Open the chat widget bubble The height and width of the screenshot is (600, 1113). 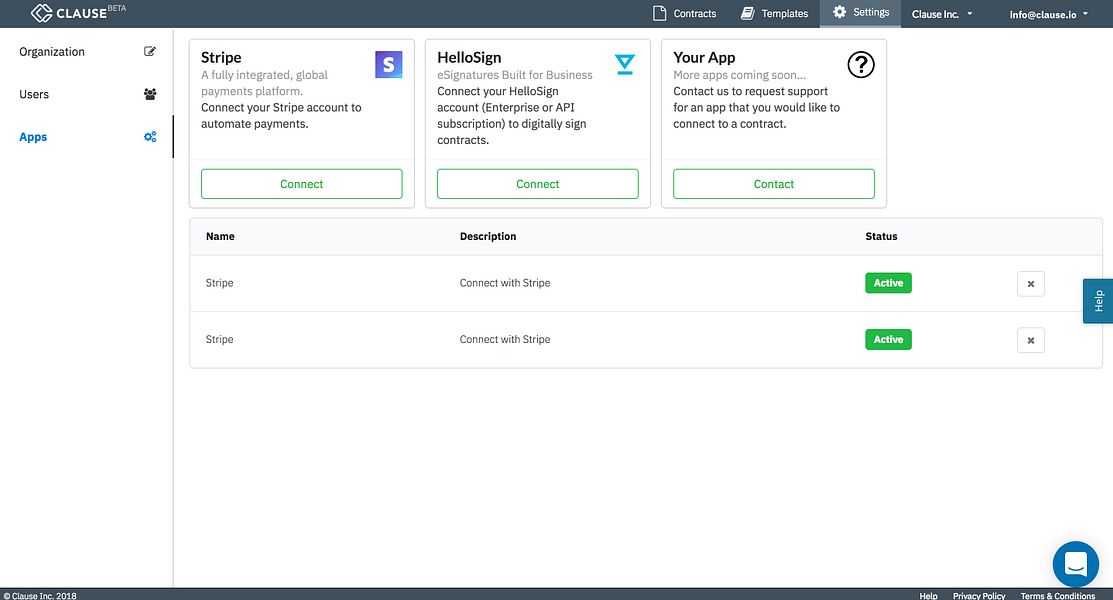[x=1075, y=564]
